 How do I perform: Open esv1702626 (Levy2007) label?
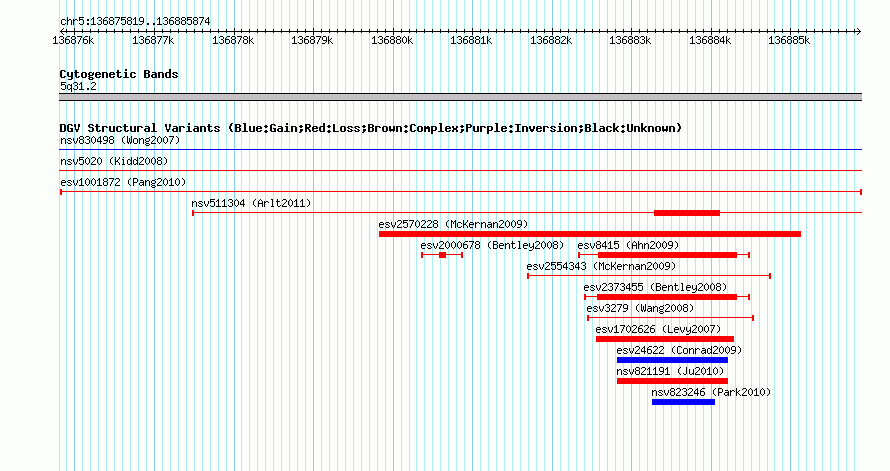658,329
